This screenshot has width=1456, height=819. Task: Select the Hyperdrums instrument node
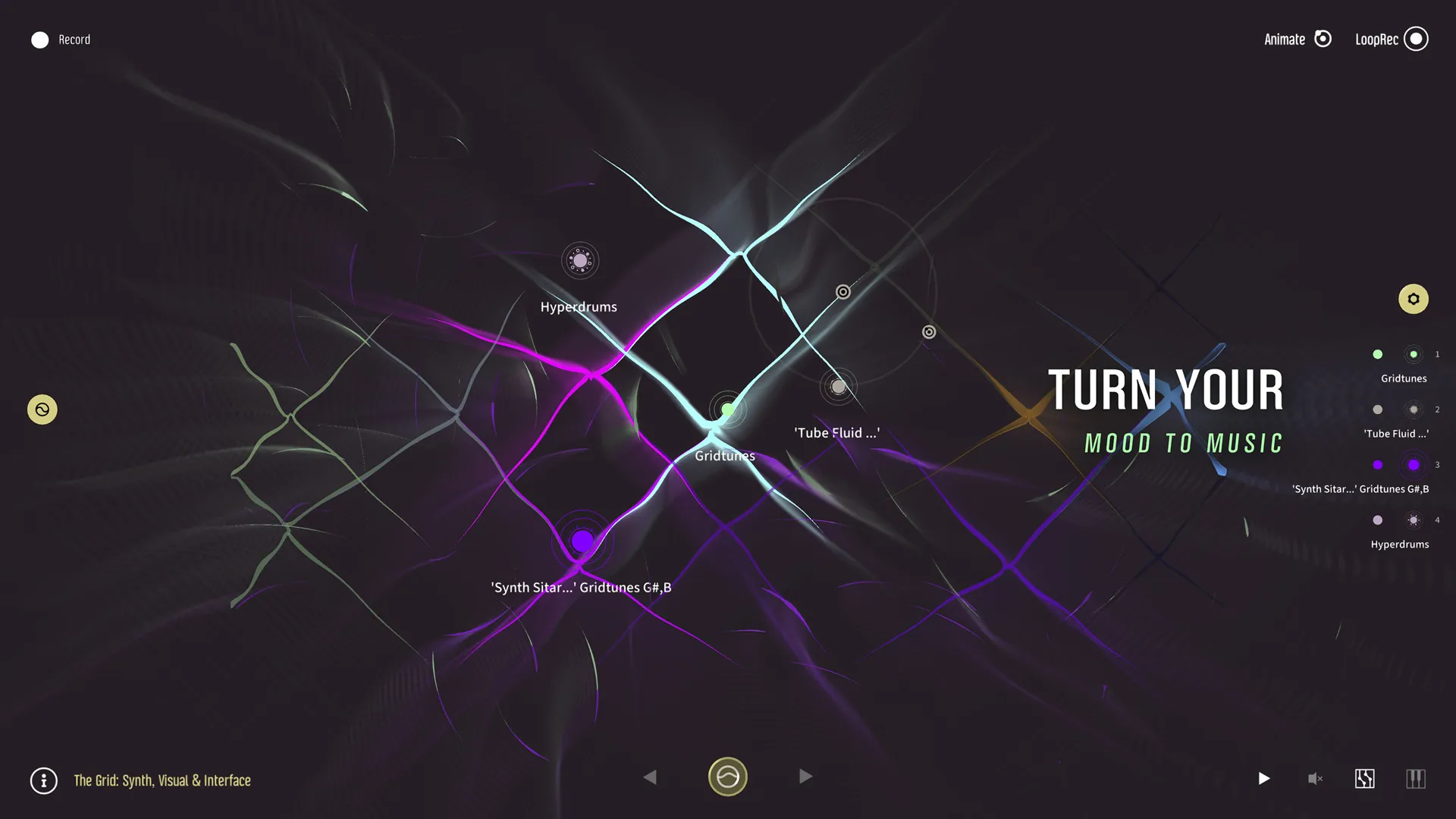coord(580,260)
